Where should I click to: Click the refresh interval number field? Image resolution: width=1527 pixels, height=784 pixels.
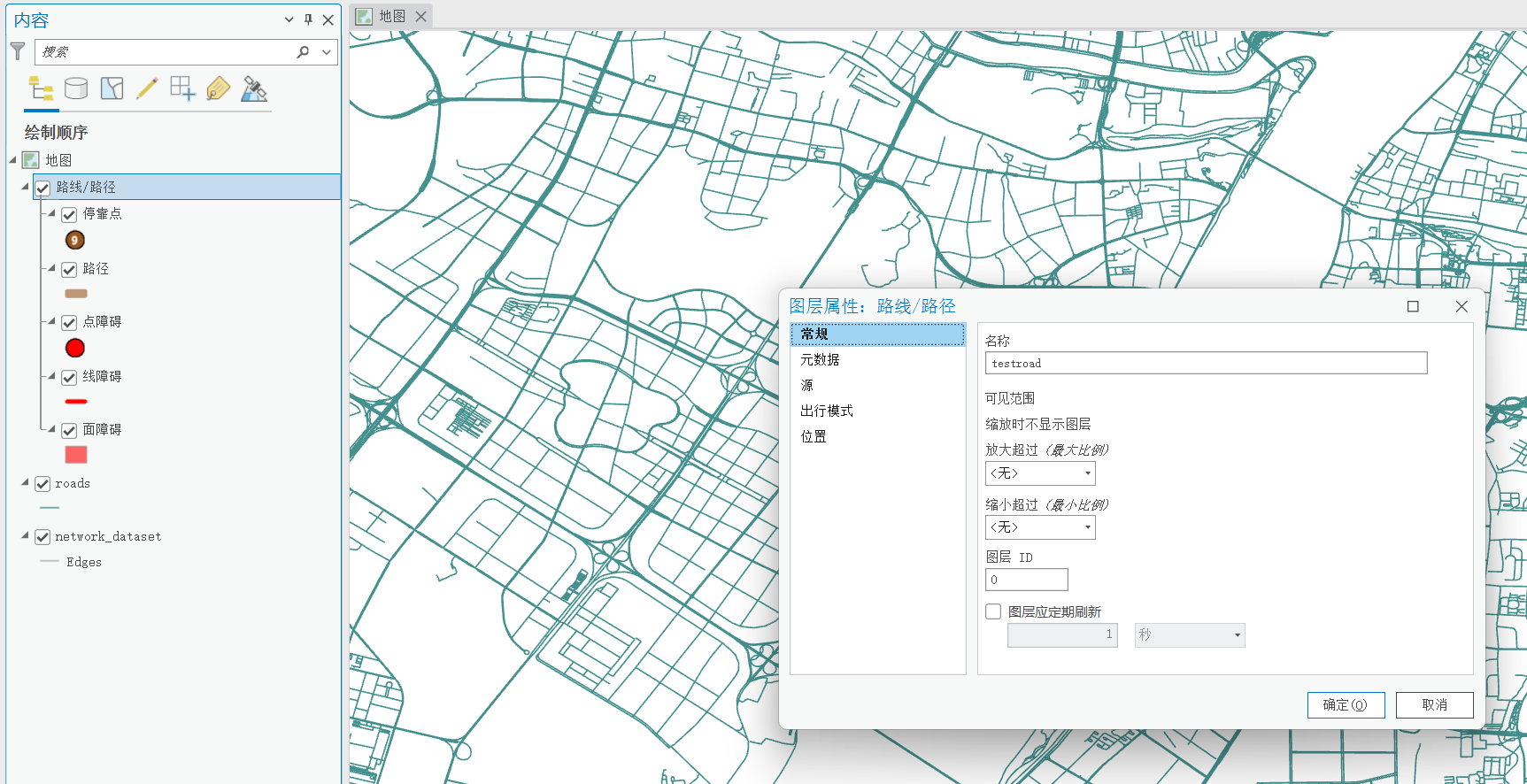pyautogui.click(x=1062, y=635)
